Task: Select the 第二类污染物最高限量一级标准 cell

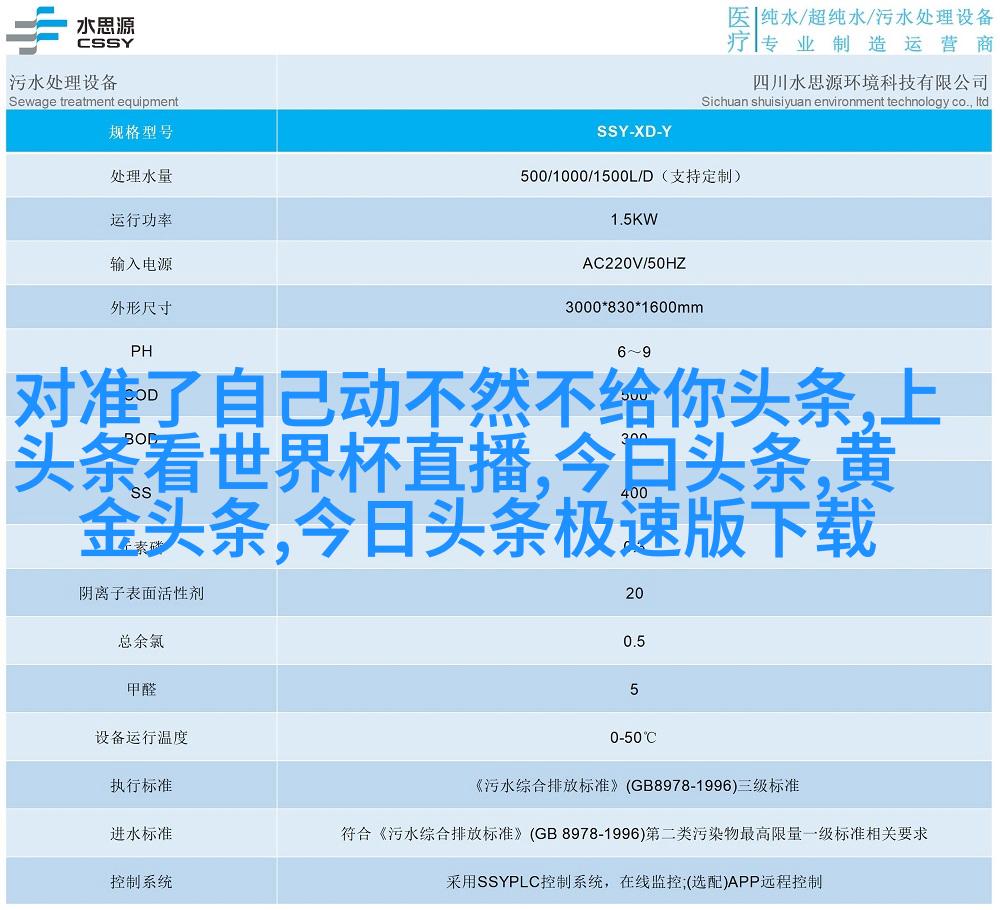Action: [x=634, y=833]
